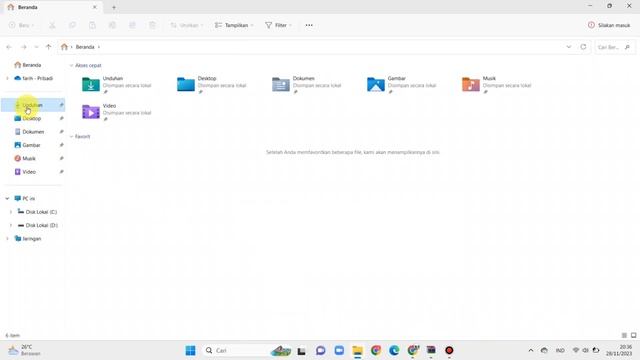The height and width of the screenshot is (360, 640).
Task: Add a new tab with plus button
Action: point(114,7)
